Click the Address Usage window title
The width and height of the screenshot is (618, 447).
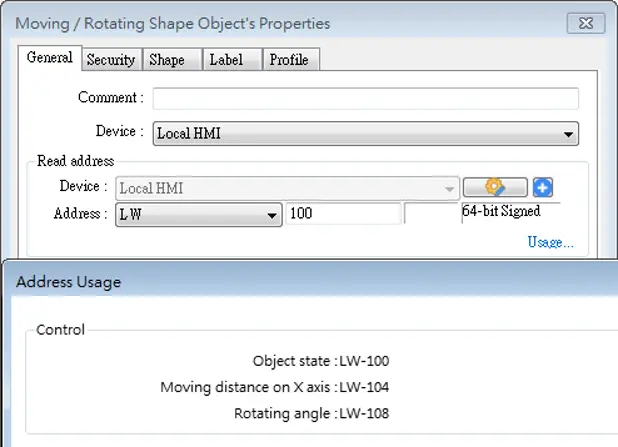click(69, 282)
